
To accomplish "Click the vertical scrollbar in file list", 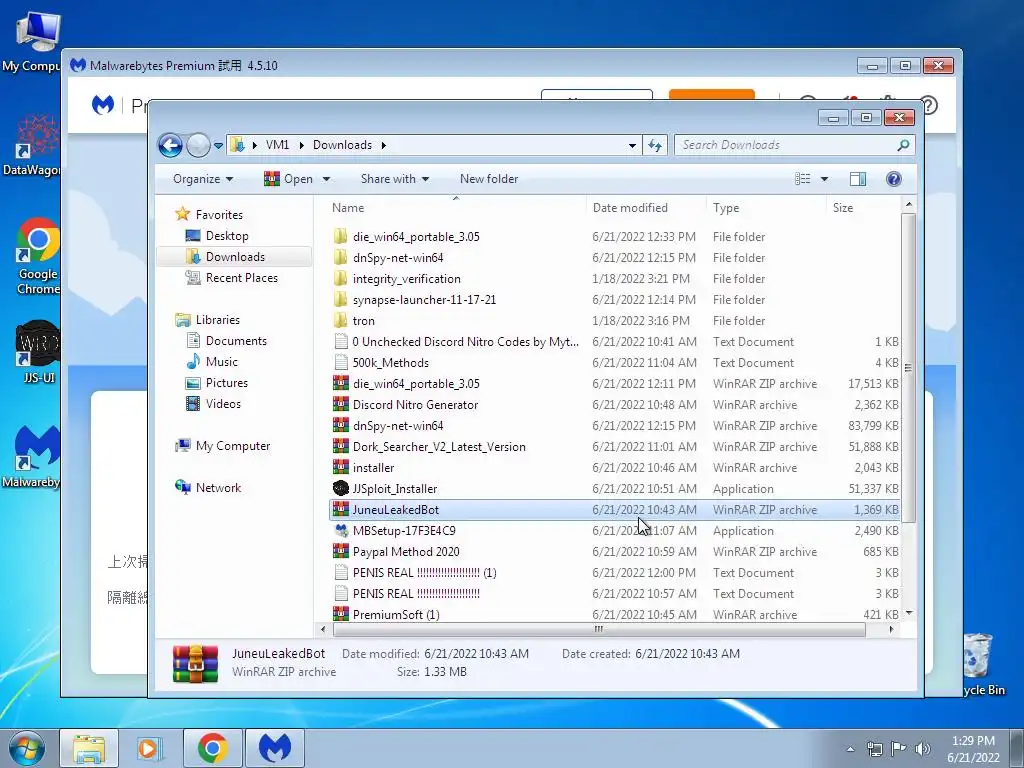I will pyautogui.click(x=908, y=368).
